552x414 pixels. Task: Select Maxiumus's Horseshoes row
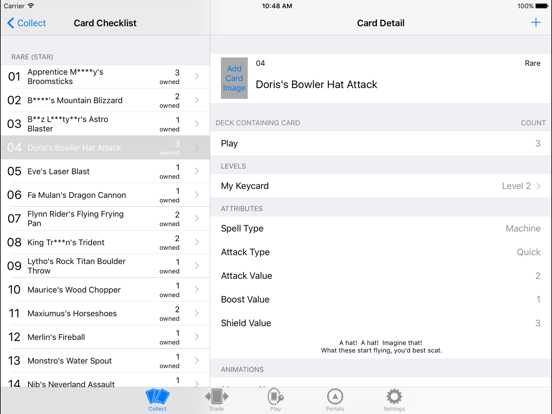106,313
